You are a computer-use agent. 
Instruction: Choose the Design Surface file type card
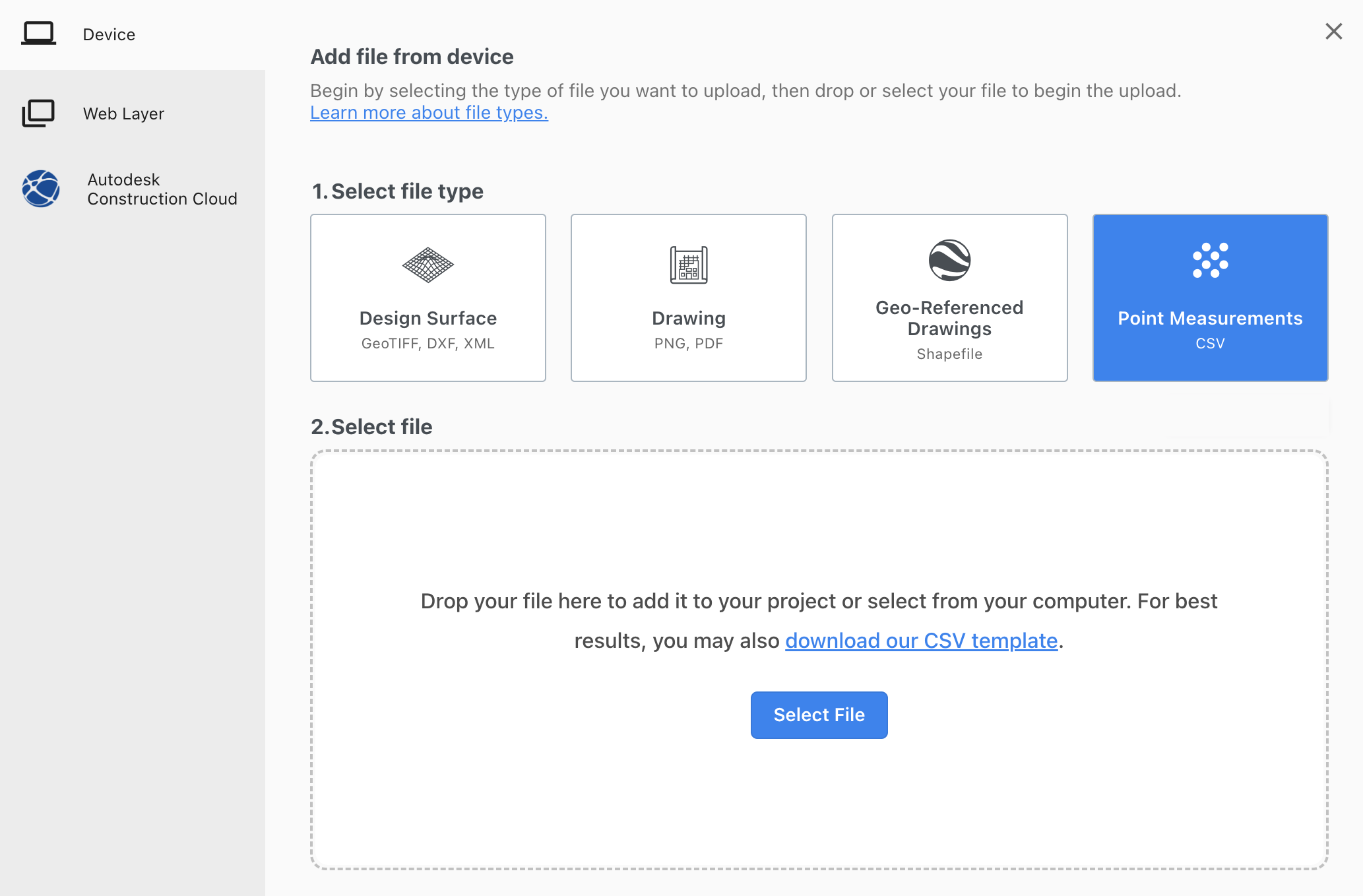point(428,298)
